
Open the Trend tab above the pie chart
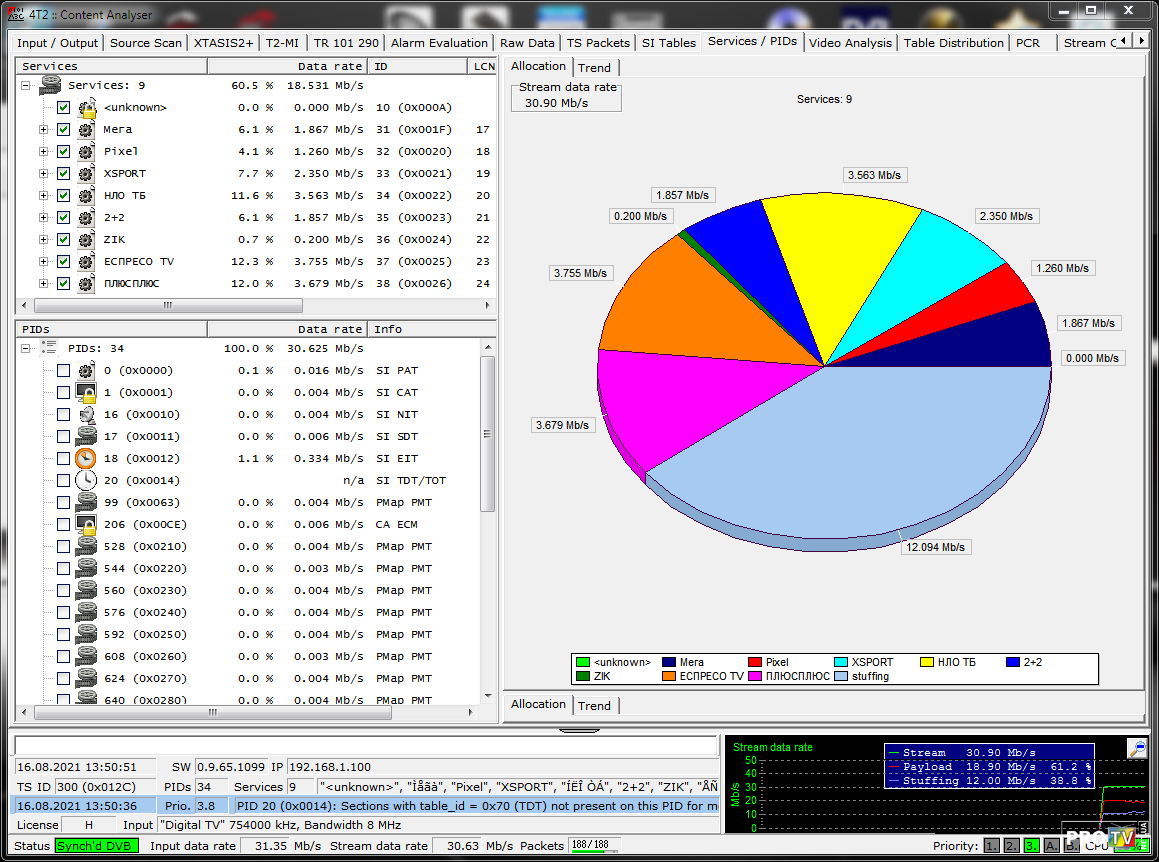(x=594, y=68)
